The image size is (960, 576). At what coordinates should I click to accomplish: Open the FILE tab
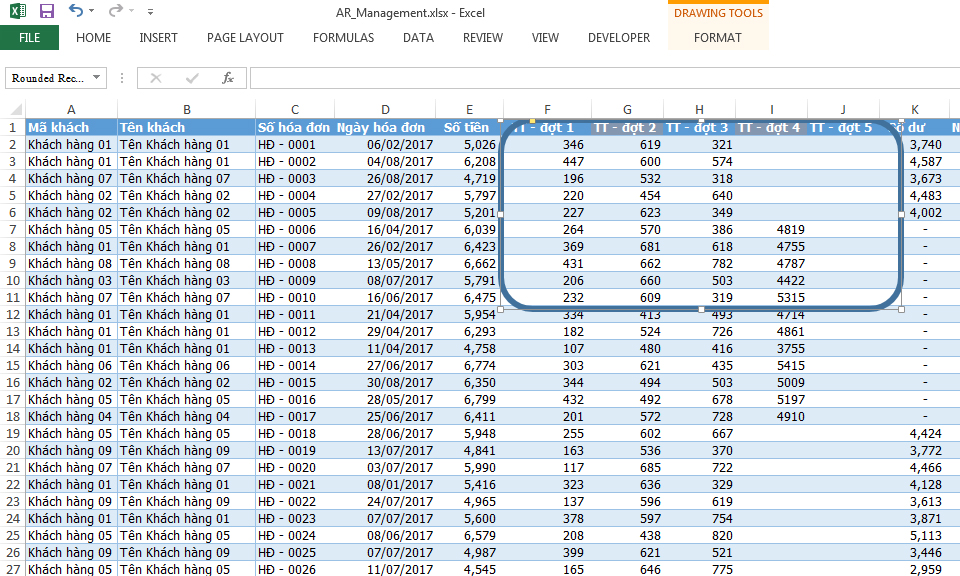tap(29, 38)
